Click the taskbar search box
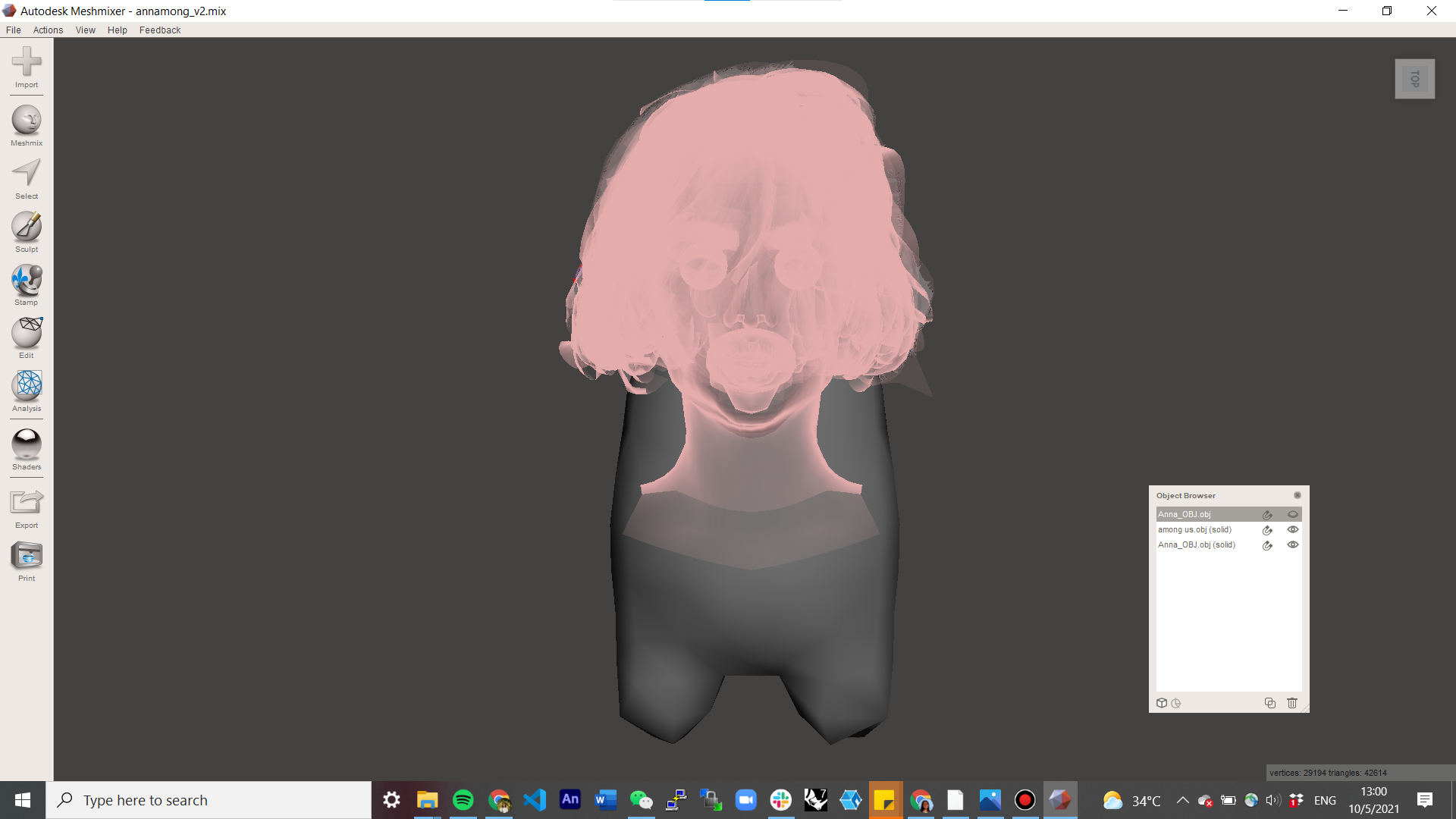 tap(209, 800)
